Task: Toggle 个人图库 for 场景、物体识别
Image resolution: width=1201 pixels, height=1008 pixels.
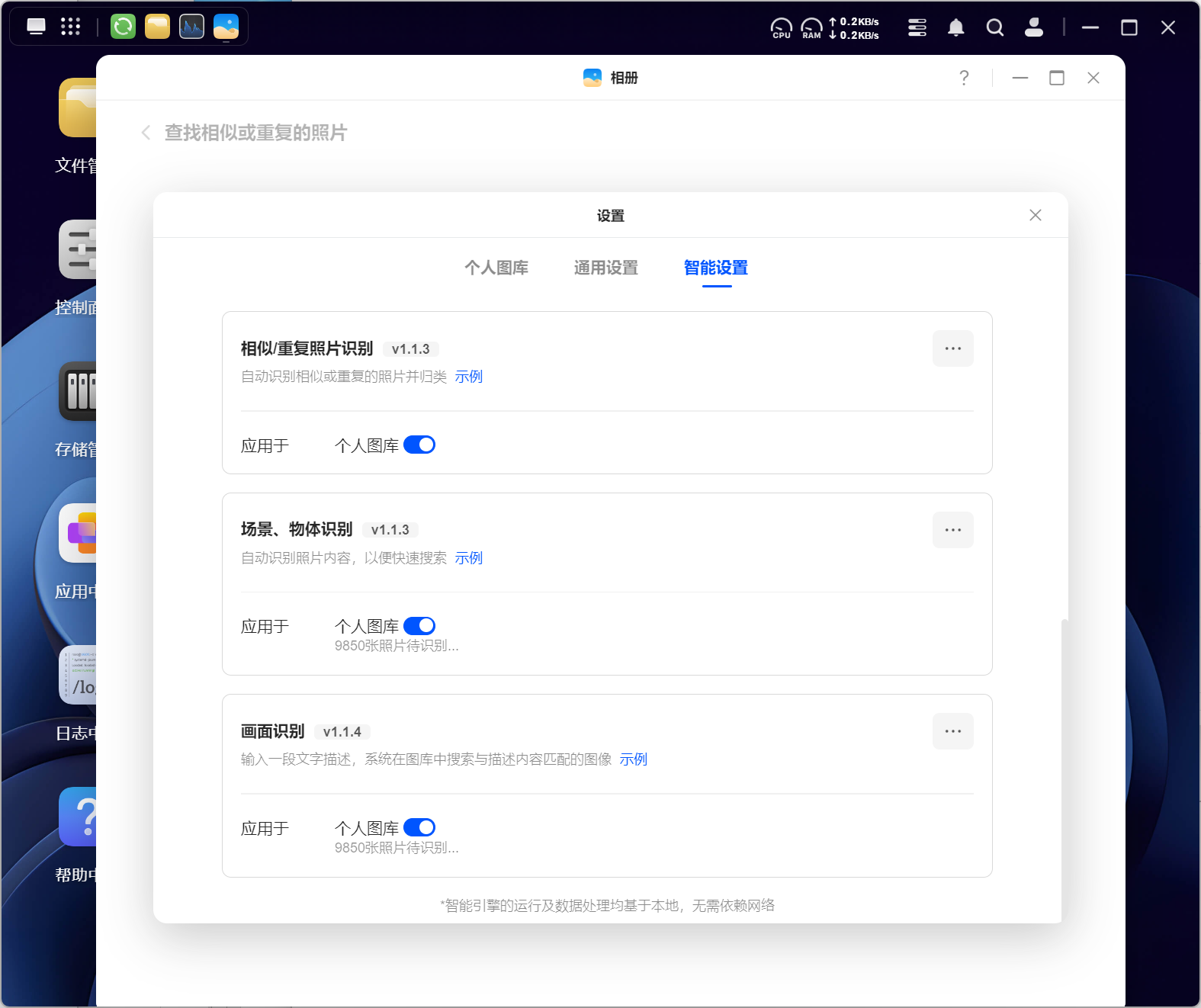Action: (419, 626)
